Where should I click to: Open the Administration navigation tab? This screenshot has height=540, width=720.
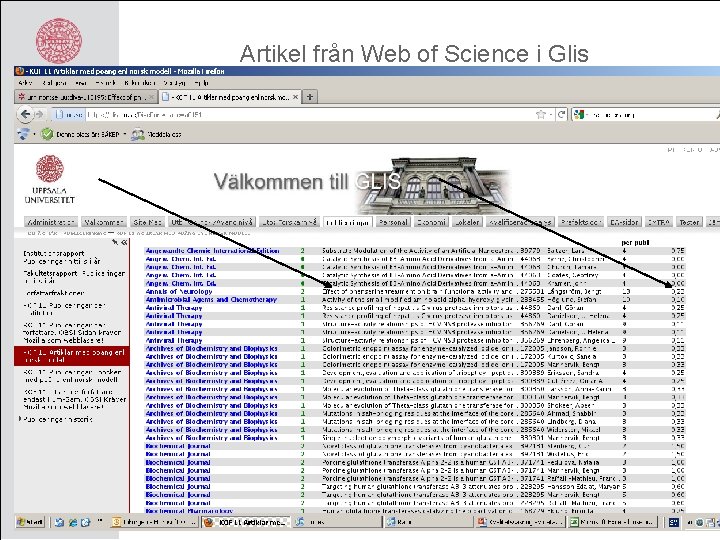(x=51, y=222)
